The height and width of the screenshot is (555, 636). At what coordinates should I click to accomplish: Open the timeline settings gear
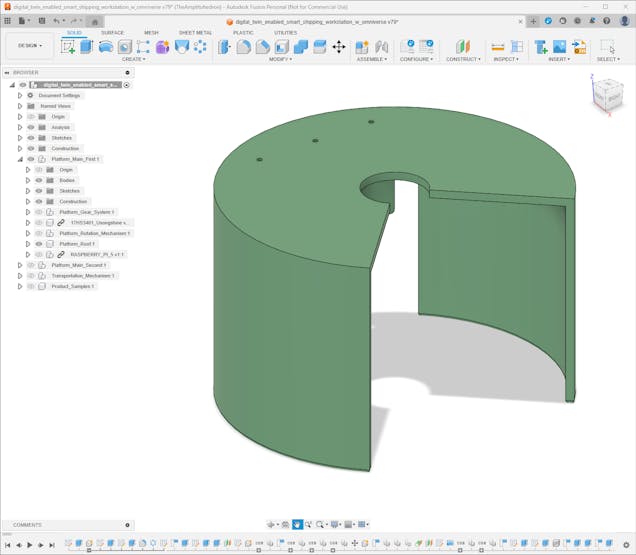coord(626,545)
